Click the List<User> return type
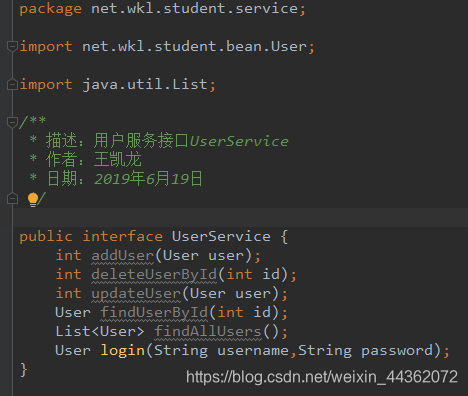 tap(100, 332)
